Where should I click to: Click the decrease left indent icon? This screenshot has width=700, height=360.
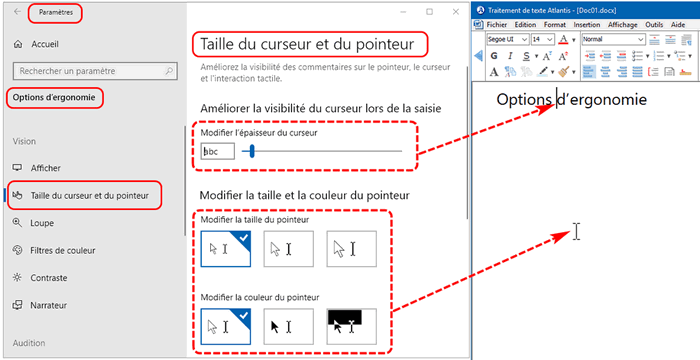click(x=605, y=56)
